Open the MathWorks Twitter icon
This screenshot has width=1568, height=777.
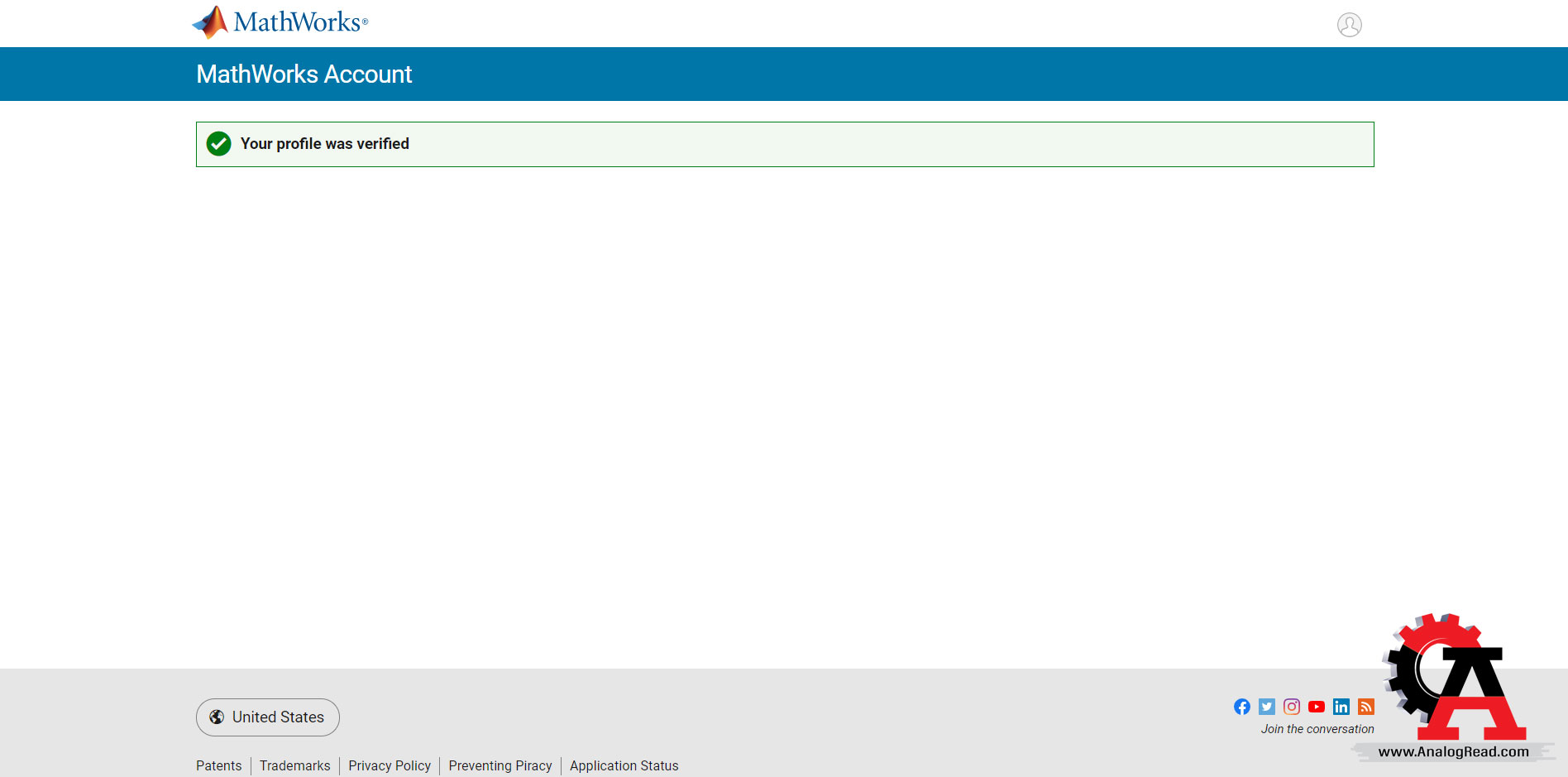(x=1267, y=707)
